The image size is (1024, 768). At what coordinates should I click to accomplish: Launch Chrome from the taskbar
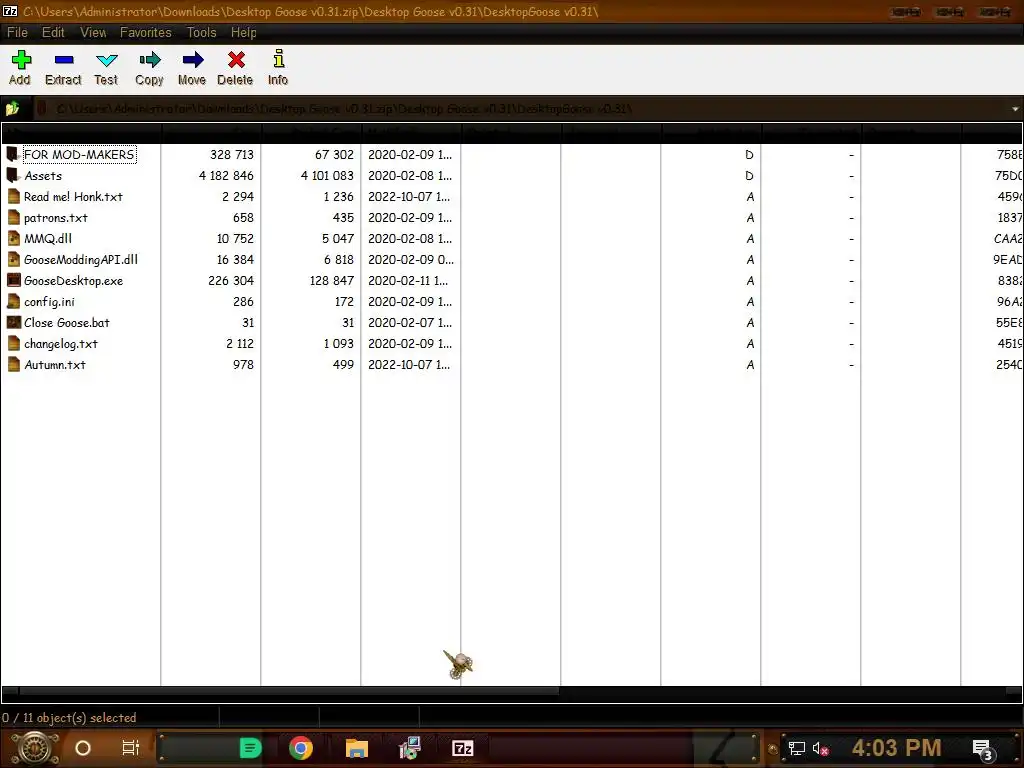point(300,748)
